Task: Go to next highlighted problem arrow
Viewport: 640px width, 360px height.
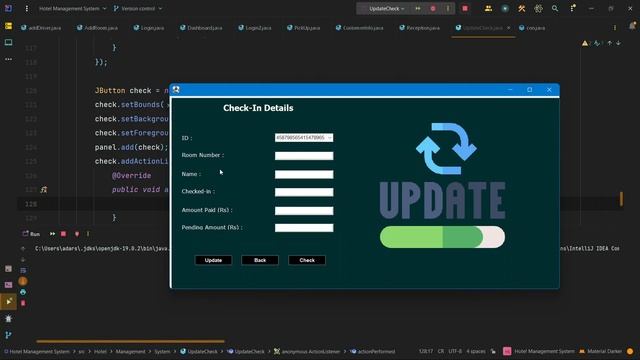Action: tap(618, 43)
